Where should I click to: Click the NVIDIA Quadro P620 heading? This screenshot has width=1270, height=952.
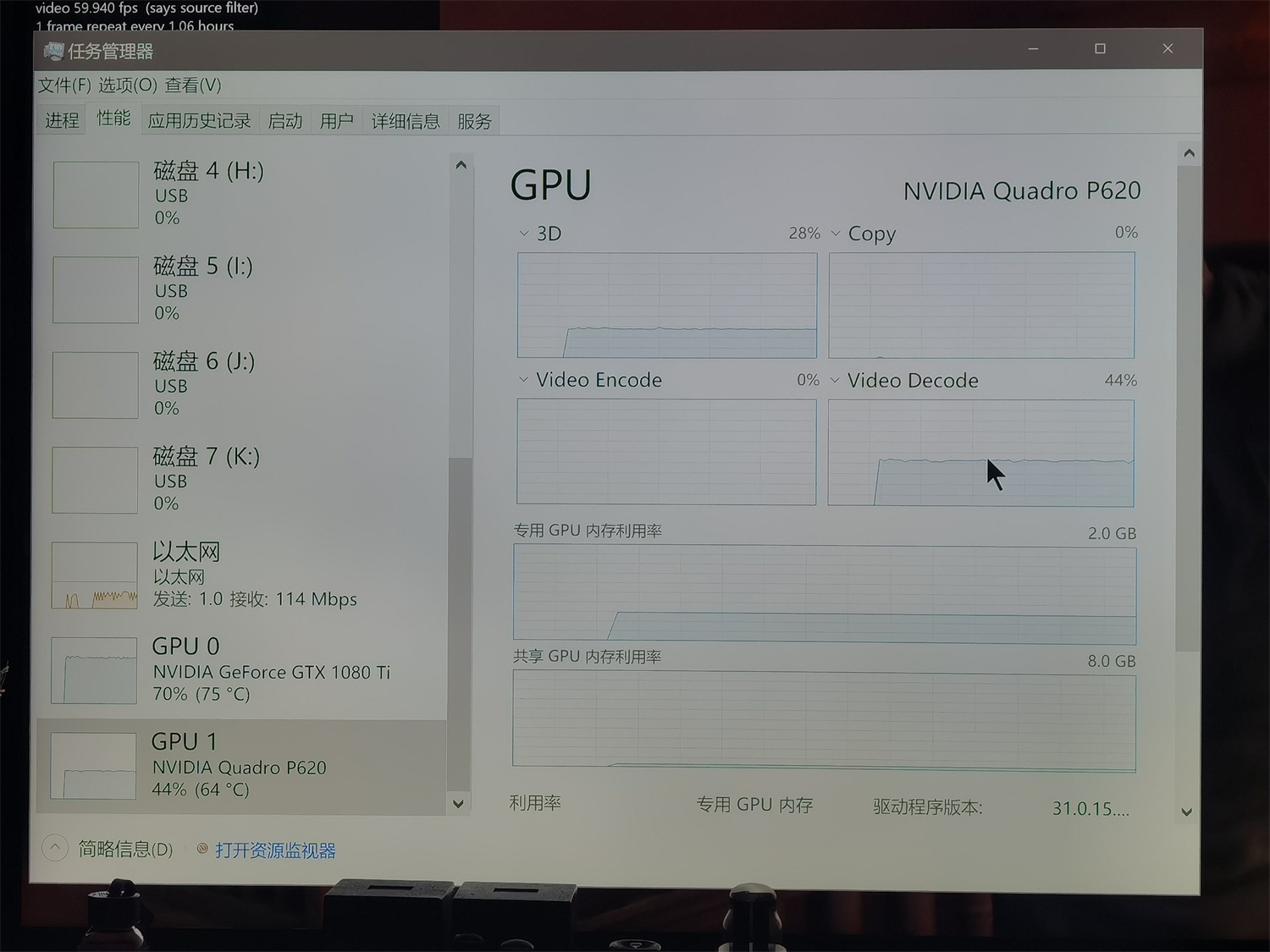tap(1022, 191)
